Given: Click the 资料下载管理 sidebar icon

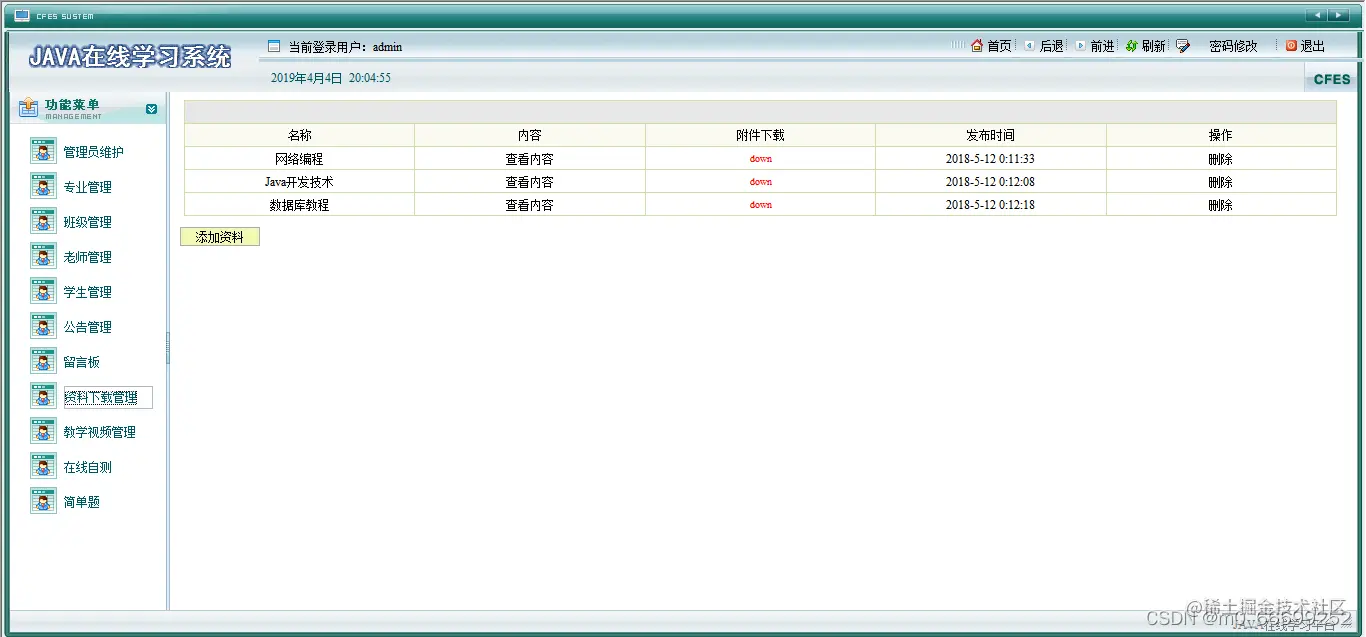Looking at the screenshot, I should tap(43, 396).
